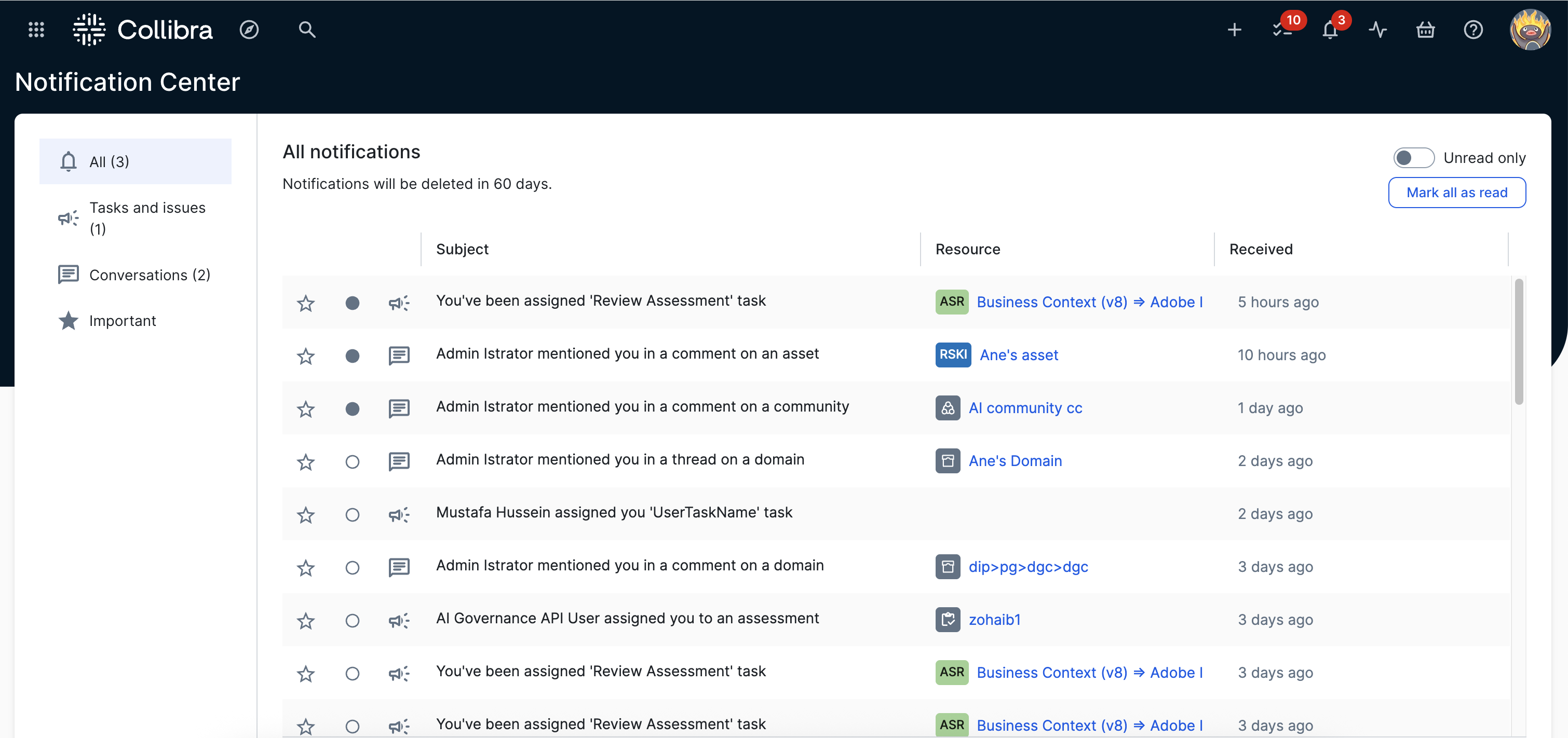Open tasks checklist icon with badge 10
Image resolution: width=1568 pixels, height=738 pixels.
(x=1281, y=29)
